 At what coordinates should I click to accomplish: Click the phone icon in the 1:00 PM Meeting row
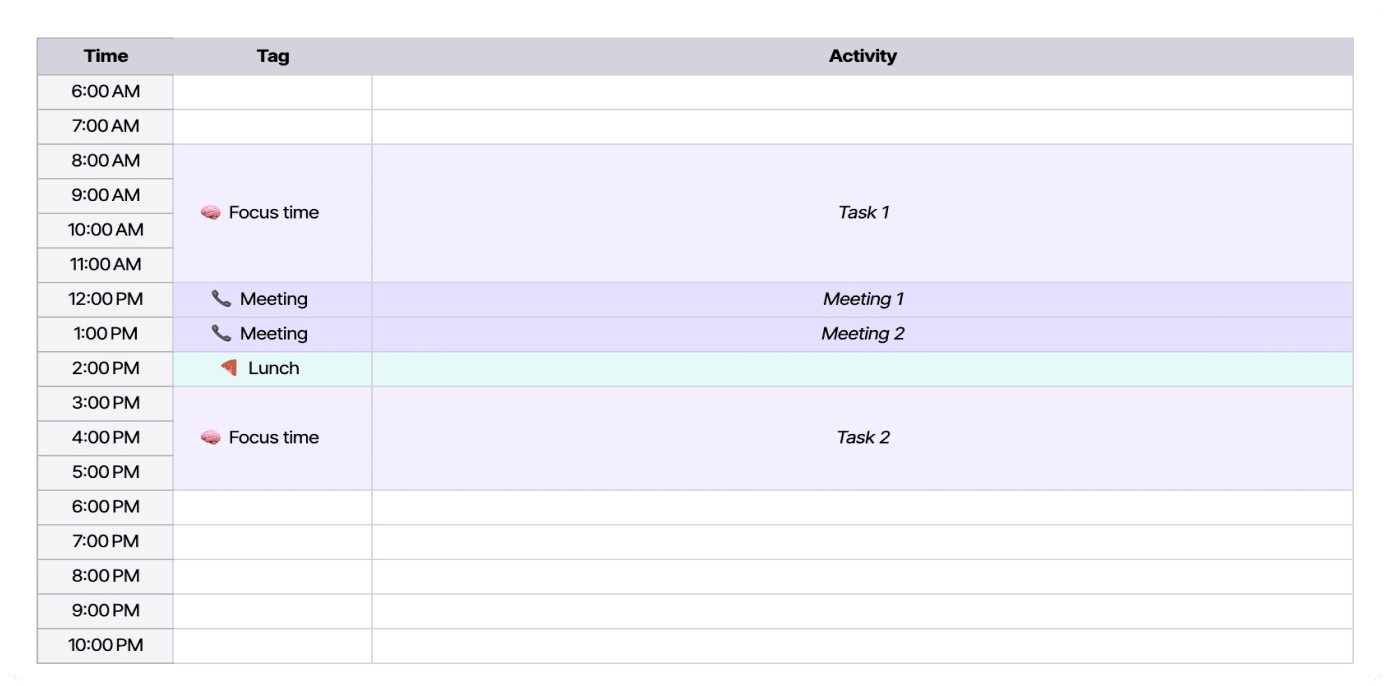pos(221,334)
